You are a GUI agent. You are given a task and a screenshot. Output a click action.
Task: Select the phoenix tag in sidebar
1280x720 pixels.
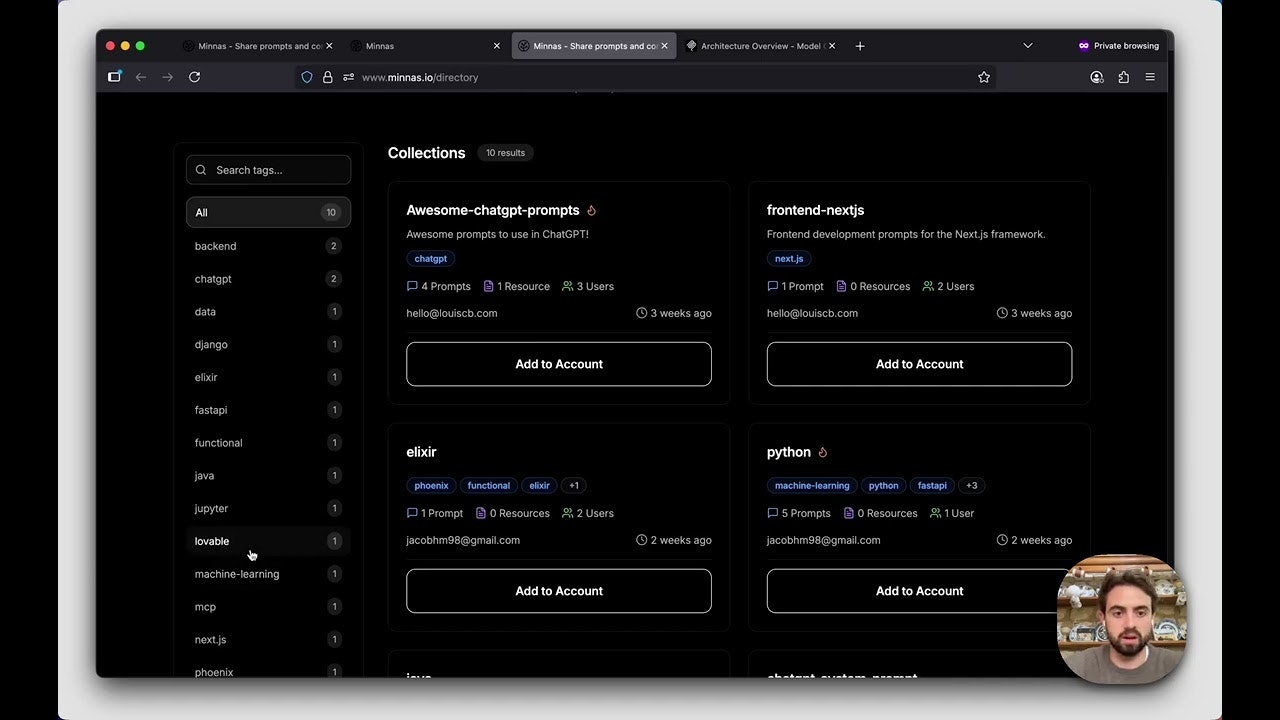coord(268,671)
